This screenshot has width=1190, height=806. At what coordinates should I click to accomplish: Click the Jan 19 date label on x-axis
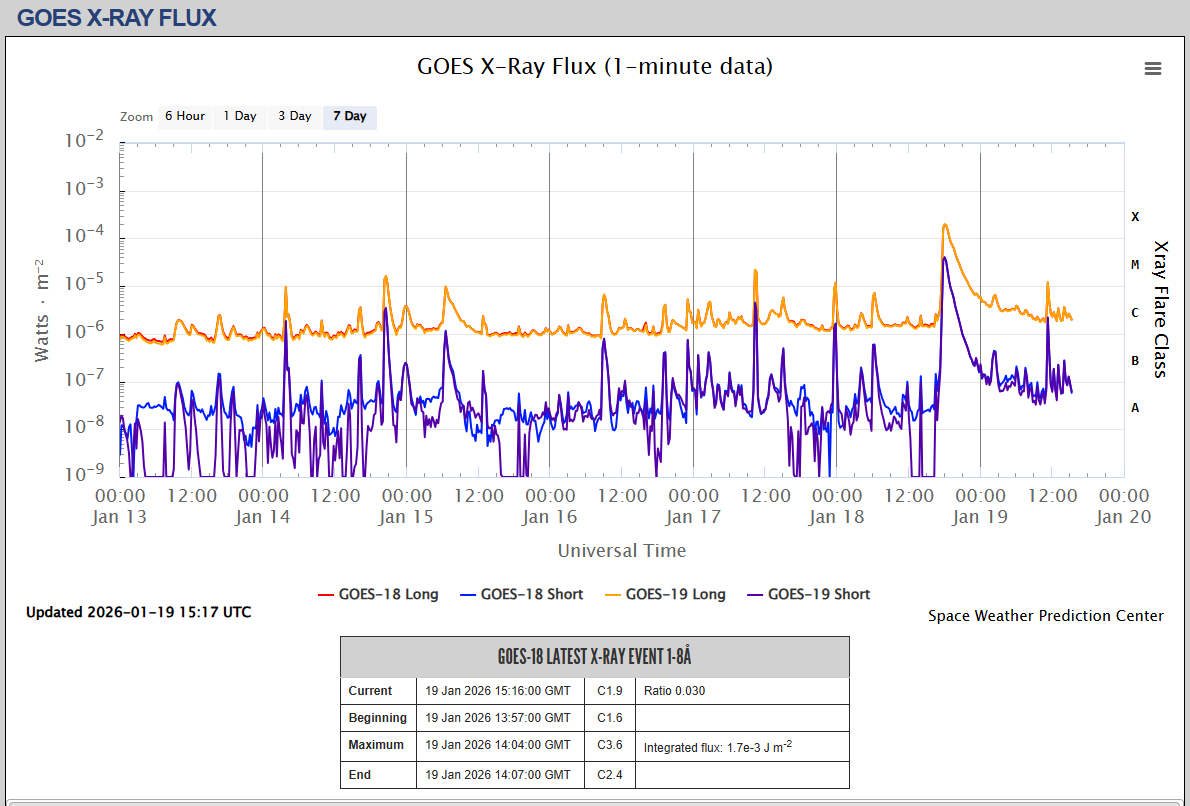pyautogui.click(x=979, y=517)
